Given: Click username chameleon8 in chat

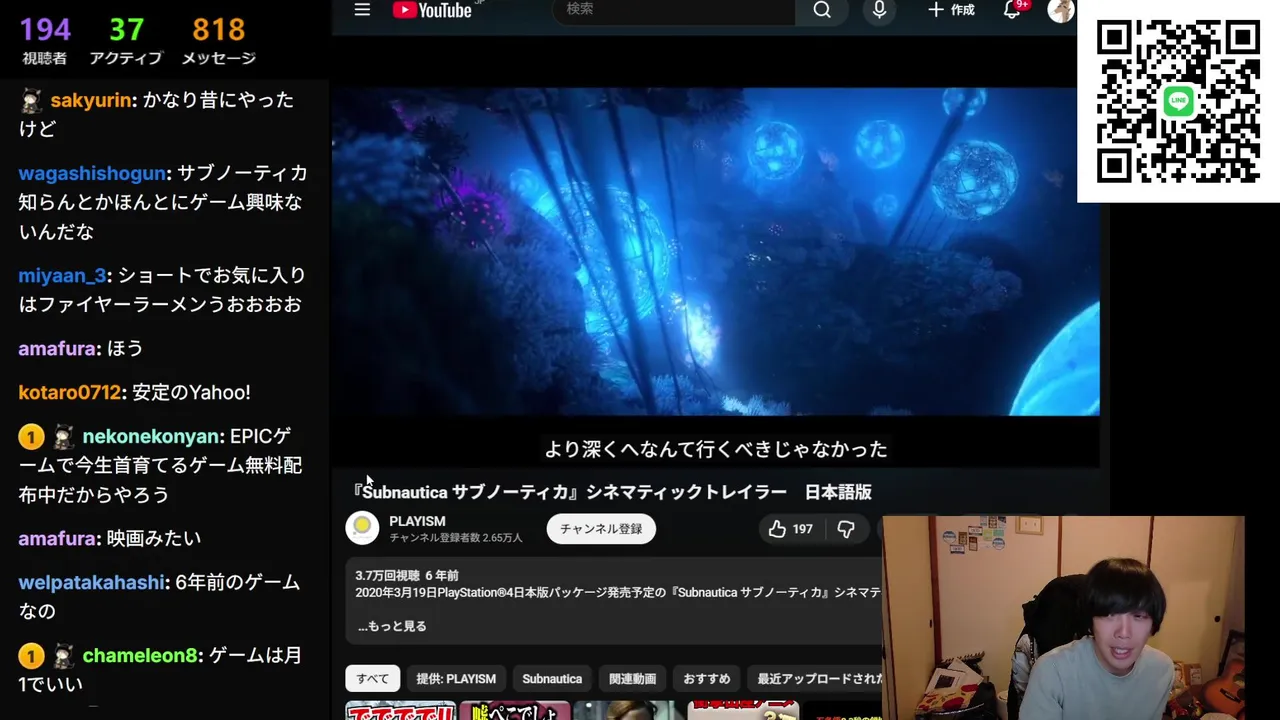Looking at the screenshot, I should point(141,655).
